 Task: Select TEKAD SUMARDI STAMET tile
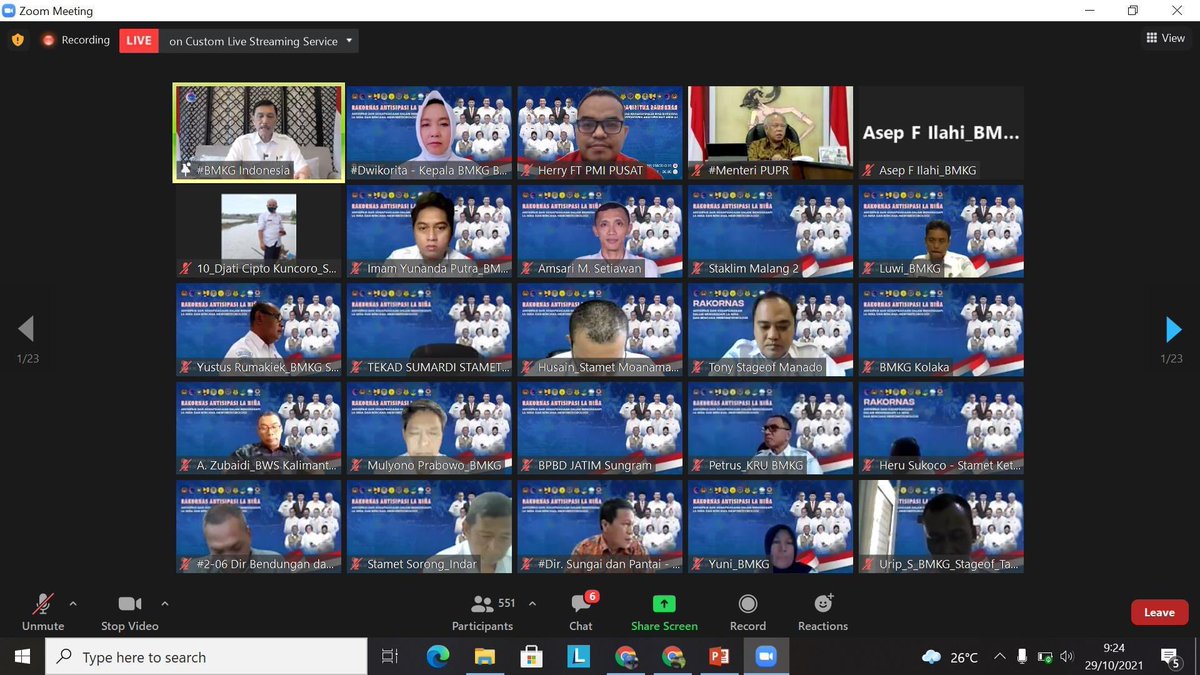coord(429,329)
